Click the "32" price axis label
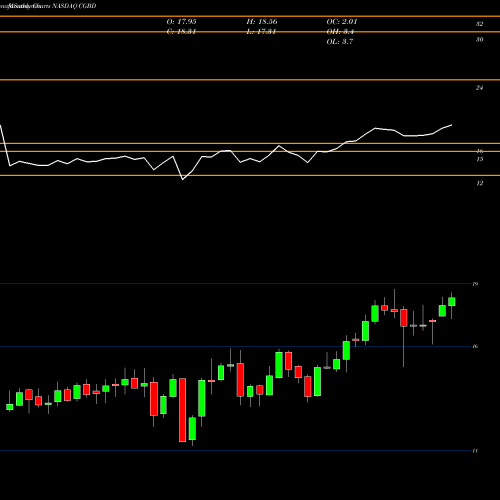The height and width of the screenshot is (500, 500). 479,24
